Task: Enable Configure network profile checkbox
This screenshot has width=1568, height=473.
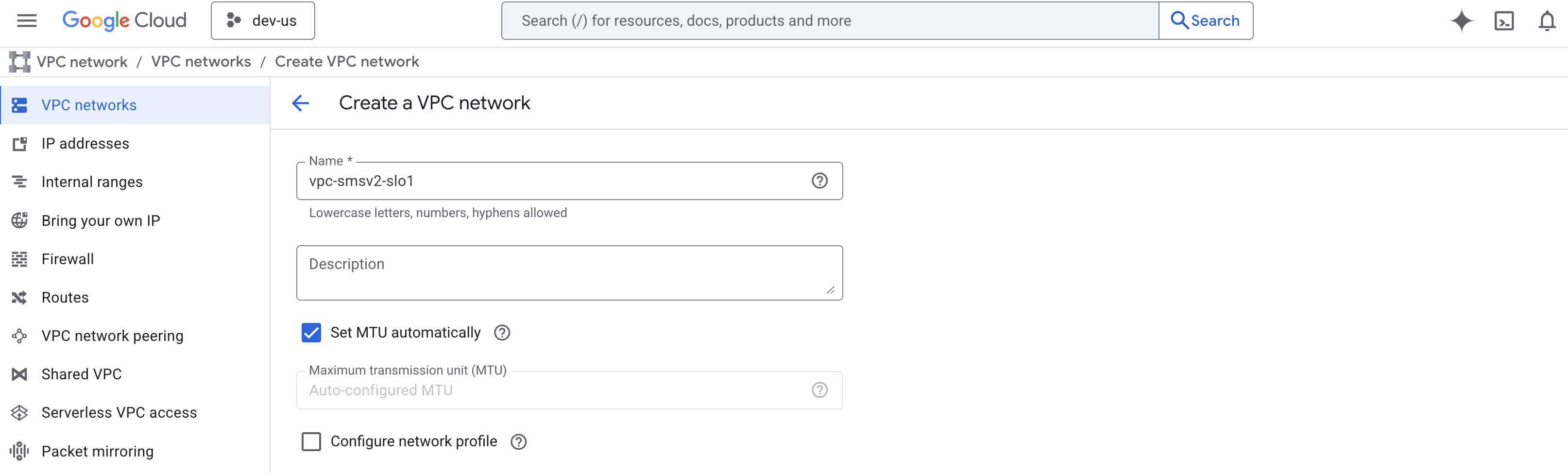Action: pyautogui.click(x=311, y=441)
